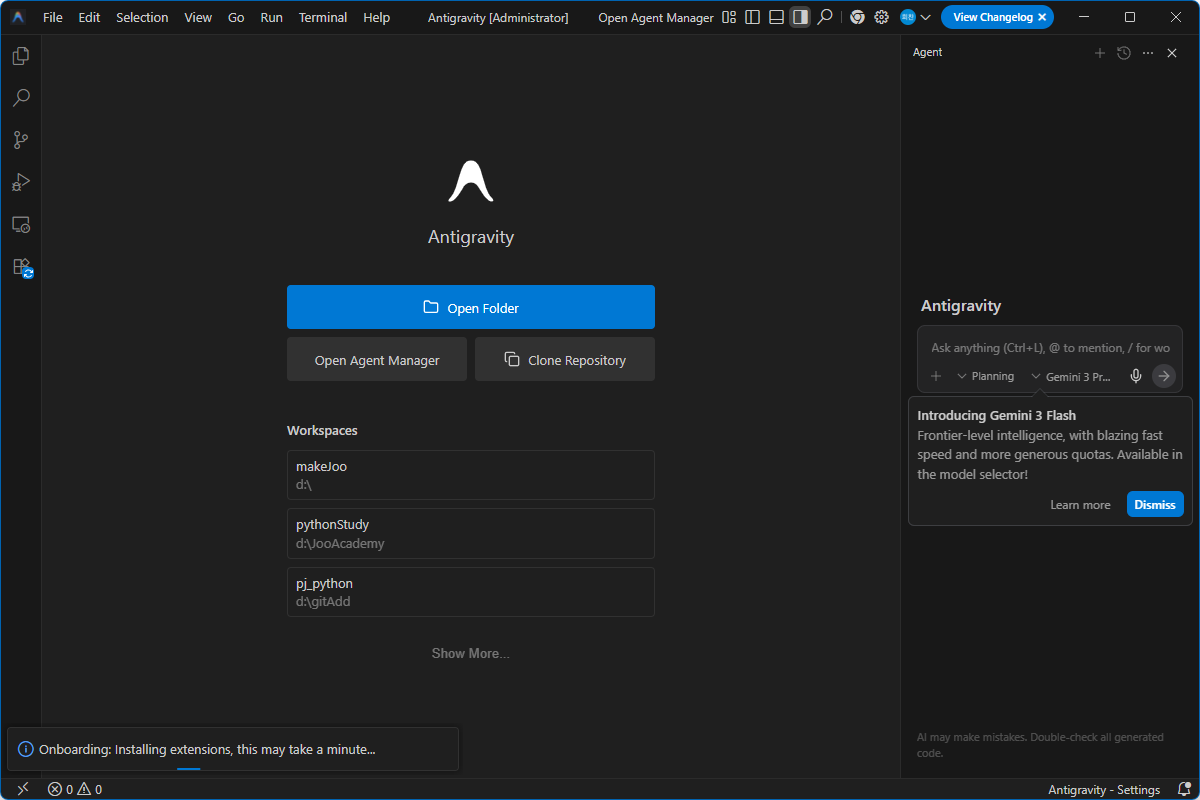Click Learn more in Gemini 3 Flash notice
Viewport: 1200px width, 800px height.
pyautogui.click(x=1080, y=505)
